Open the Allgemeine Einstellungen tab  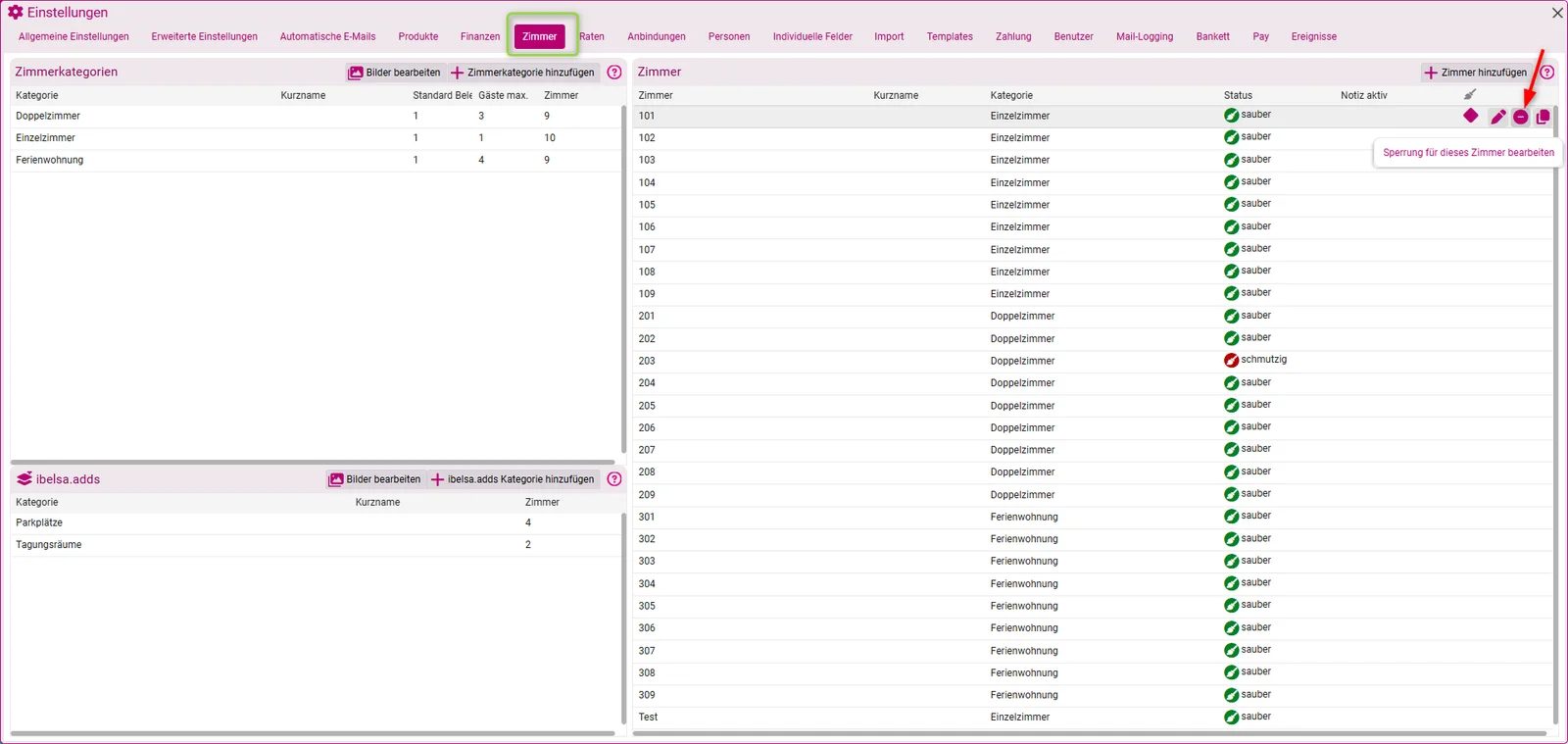[73, 36]
